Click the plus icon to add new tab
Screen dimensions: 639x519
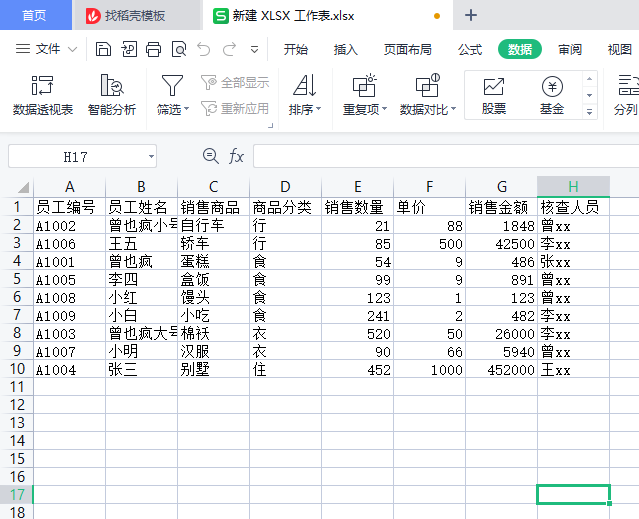(x=471, y=15)
